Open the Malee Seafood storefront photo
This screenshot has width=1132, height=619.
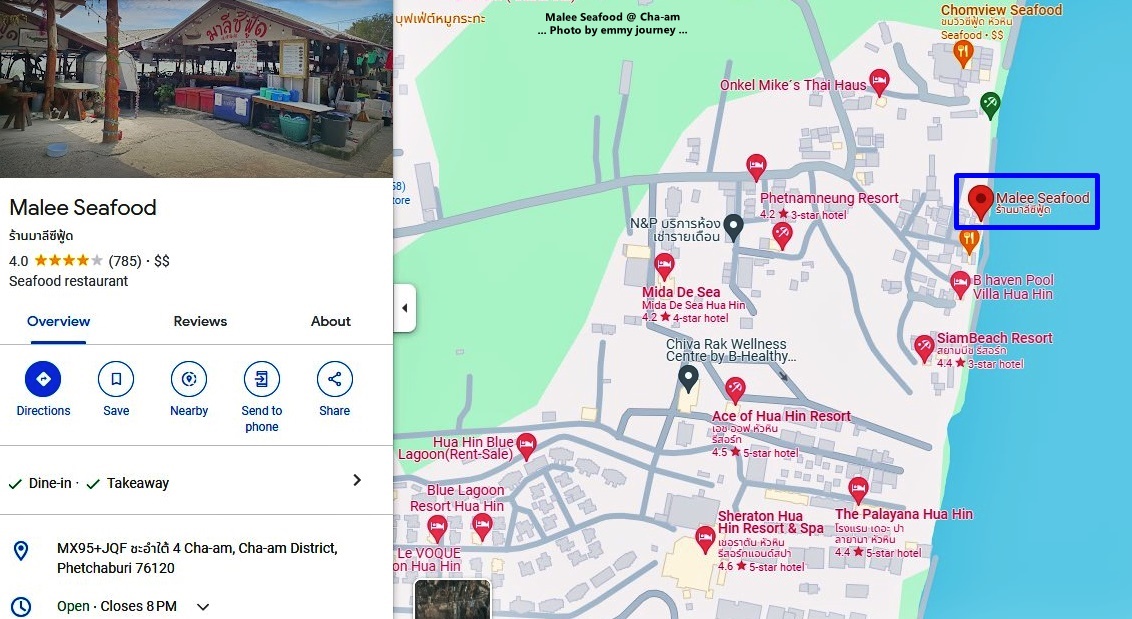[x=196, y=89]
